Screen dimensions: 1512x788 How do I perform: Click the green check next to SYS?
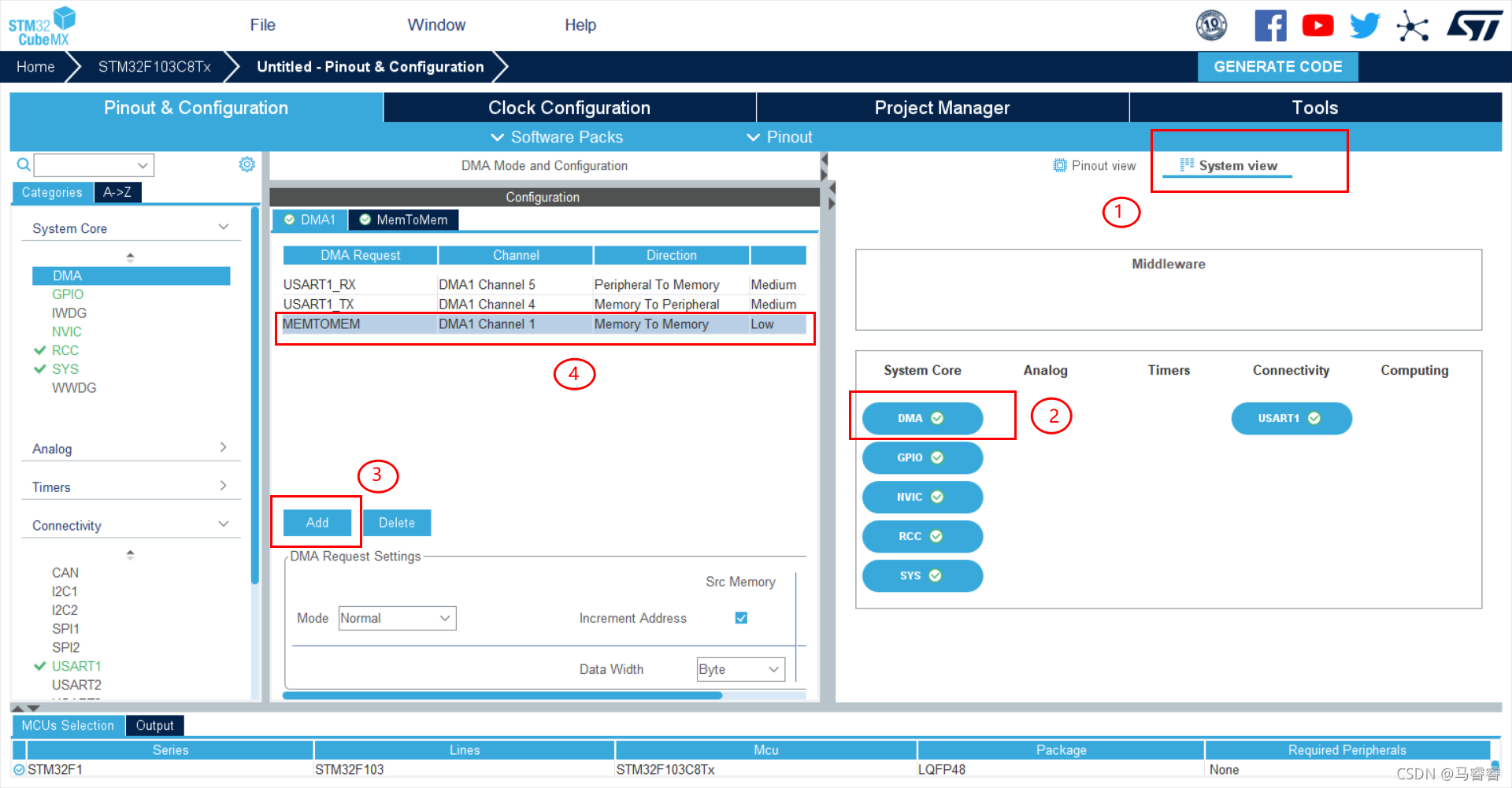pyautogui.click(x=39, y=369)
